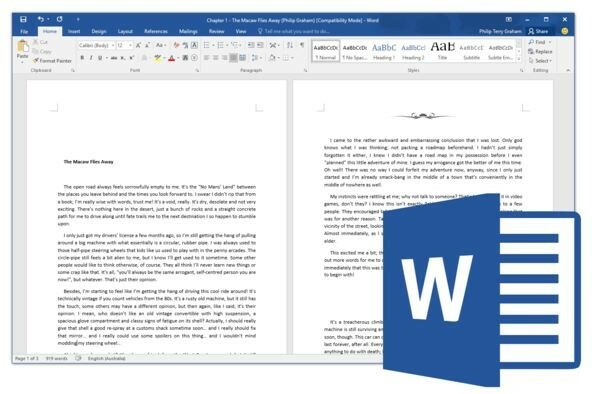The width and height of the screenshot is (592, 394).
Task: Open the smiley feedback icon
Action: pos(565,31)
